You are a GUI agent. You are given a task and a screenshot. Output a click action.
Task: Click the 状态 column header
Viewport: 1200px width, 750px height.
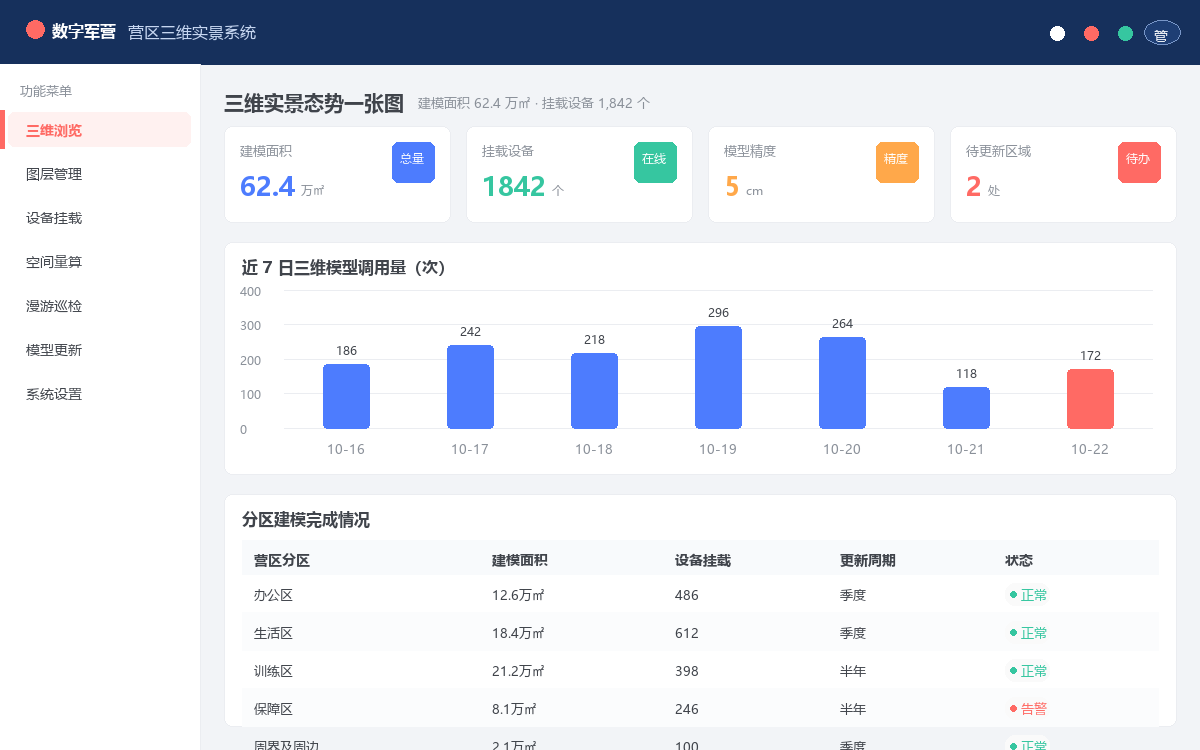pyautogui.click(x=1019, y=561)
